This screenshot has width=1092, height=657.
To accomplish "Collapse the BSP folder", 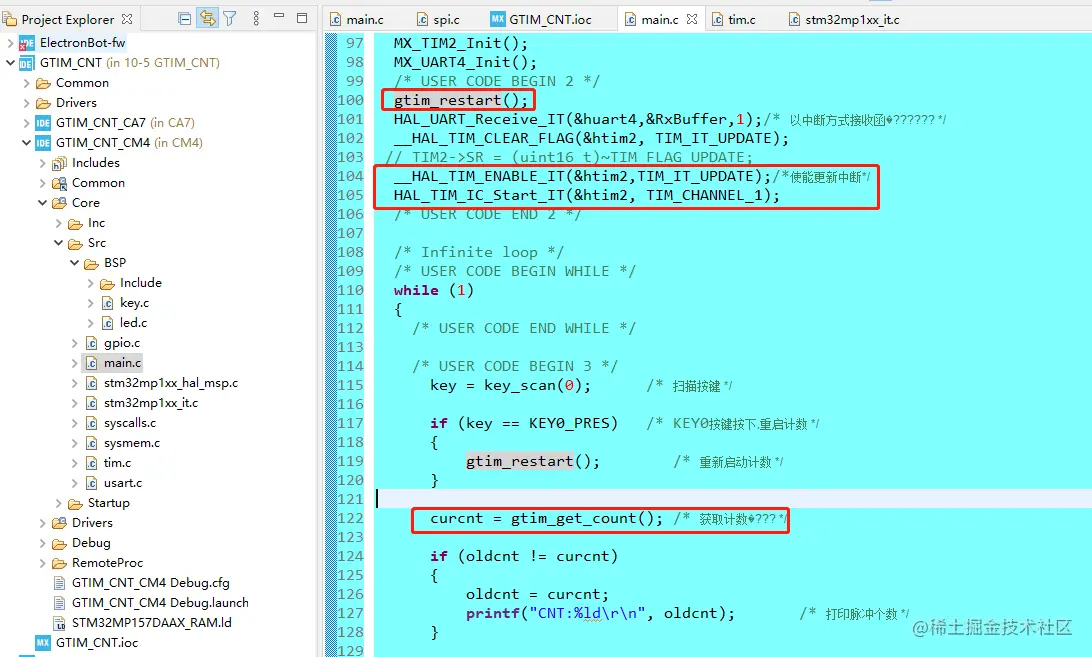I will 75,263.
